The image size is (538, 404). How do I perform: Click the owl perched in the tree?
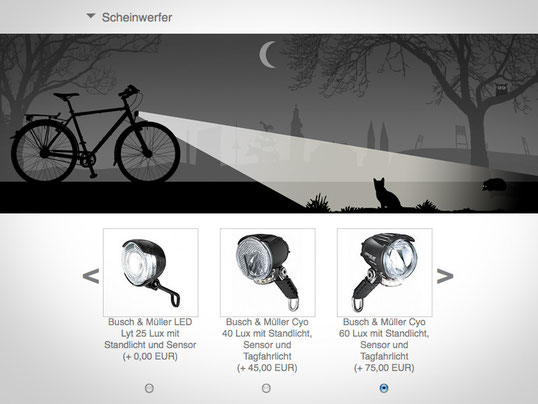point(501,89)
